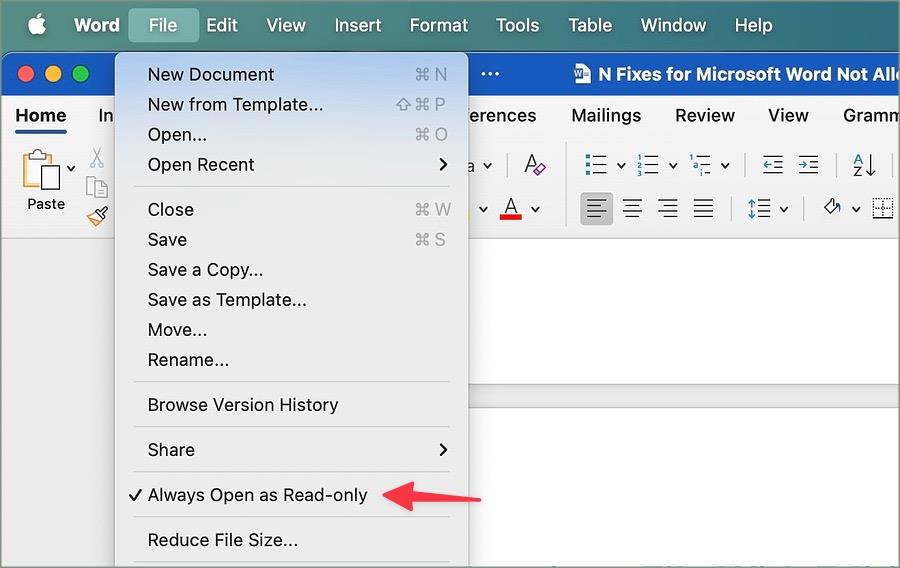900x568 pixels.
Task: Click the Paste label button
Action: click(x=46, y=204)
